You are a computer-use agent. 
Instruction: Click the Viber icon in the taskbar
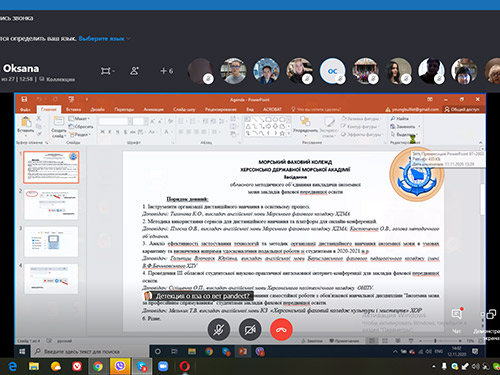coord(120,366)
